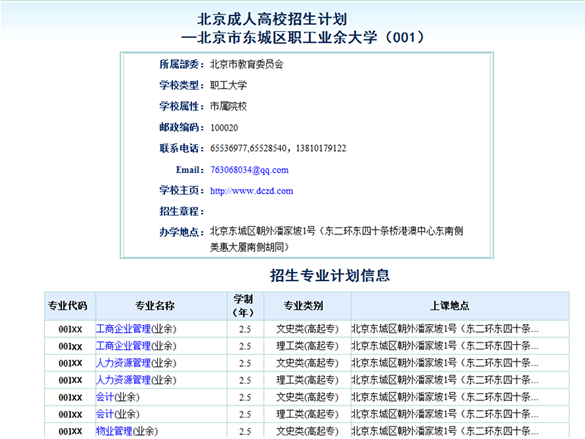Click the 招生专业计划信息 section heading
This screenshot has height=439, width=585.
(330, 276)
